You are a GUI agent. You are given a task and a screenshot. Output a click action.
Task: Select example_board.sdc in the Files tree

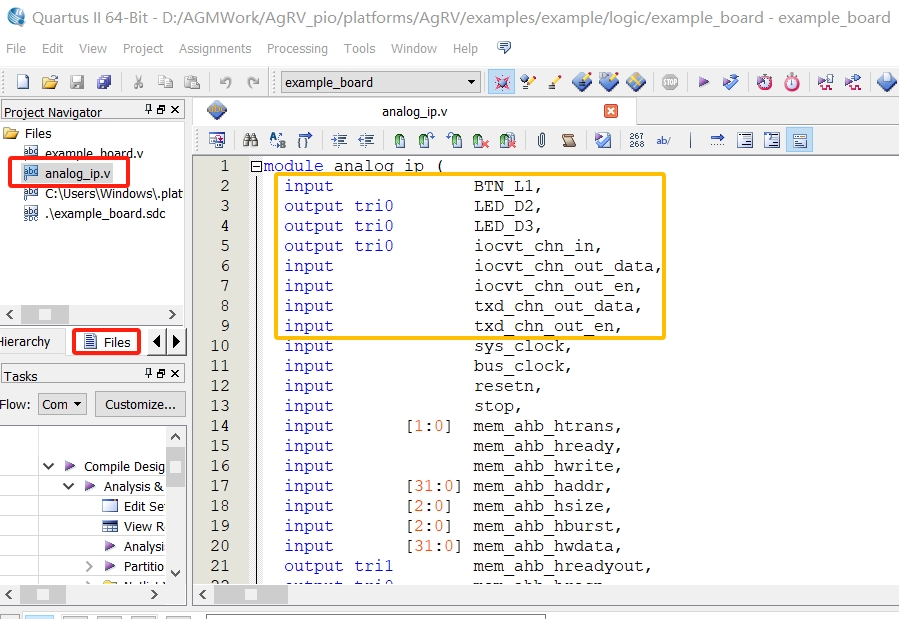click(x=105, y=214)
